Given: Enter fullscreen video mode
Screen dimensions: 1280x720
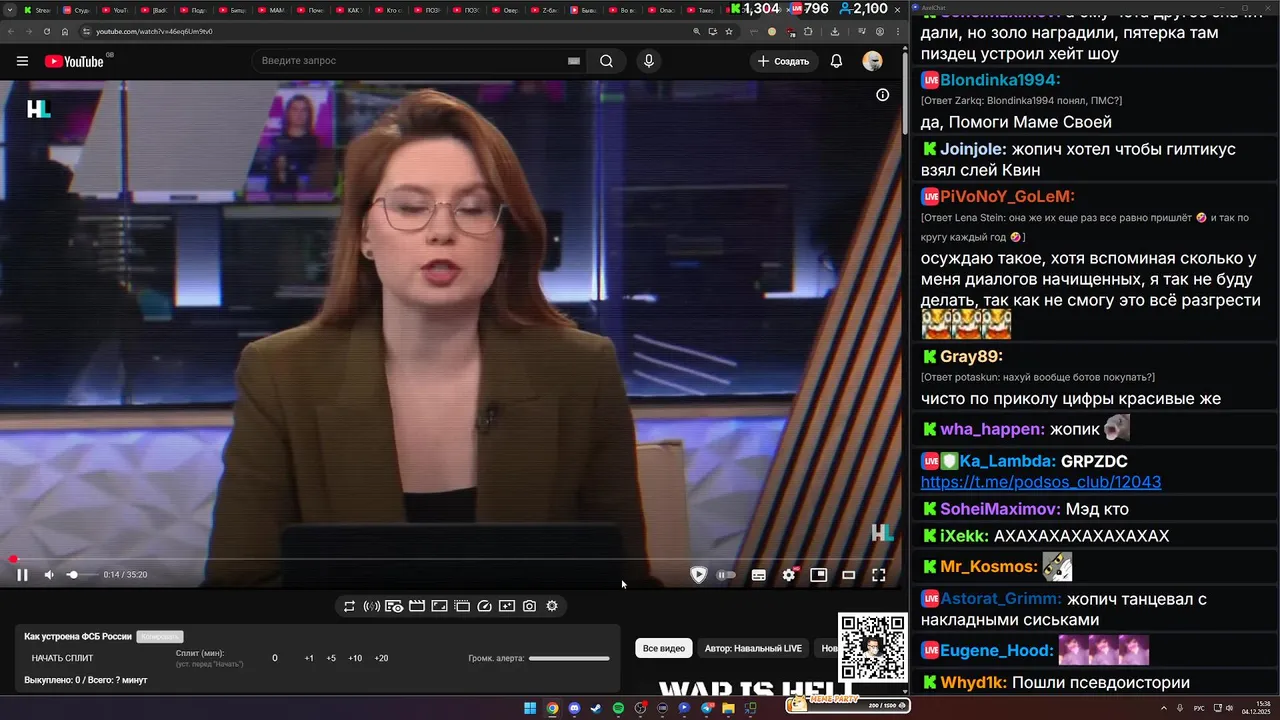Looking at the screenshot, I should point(879,575).
